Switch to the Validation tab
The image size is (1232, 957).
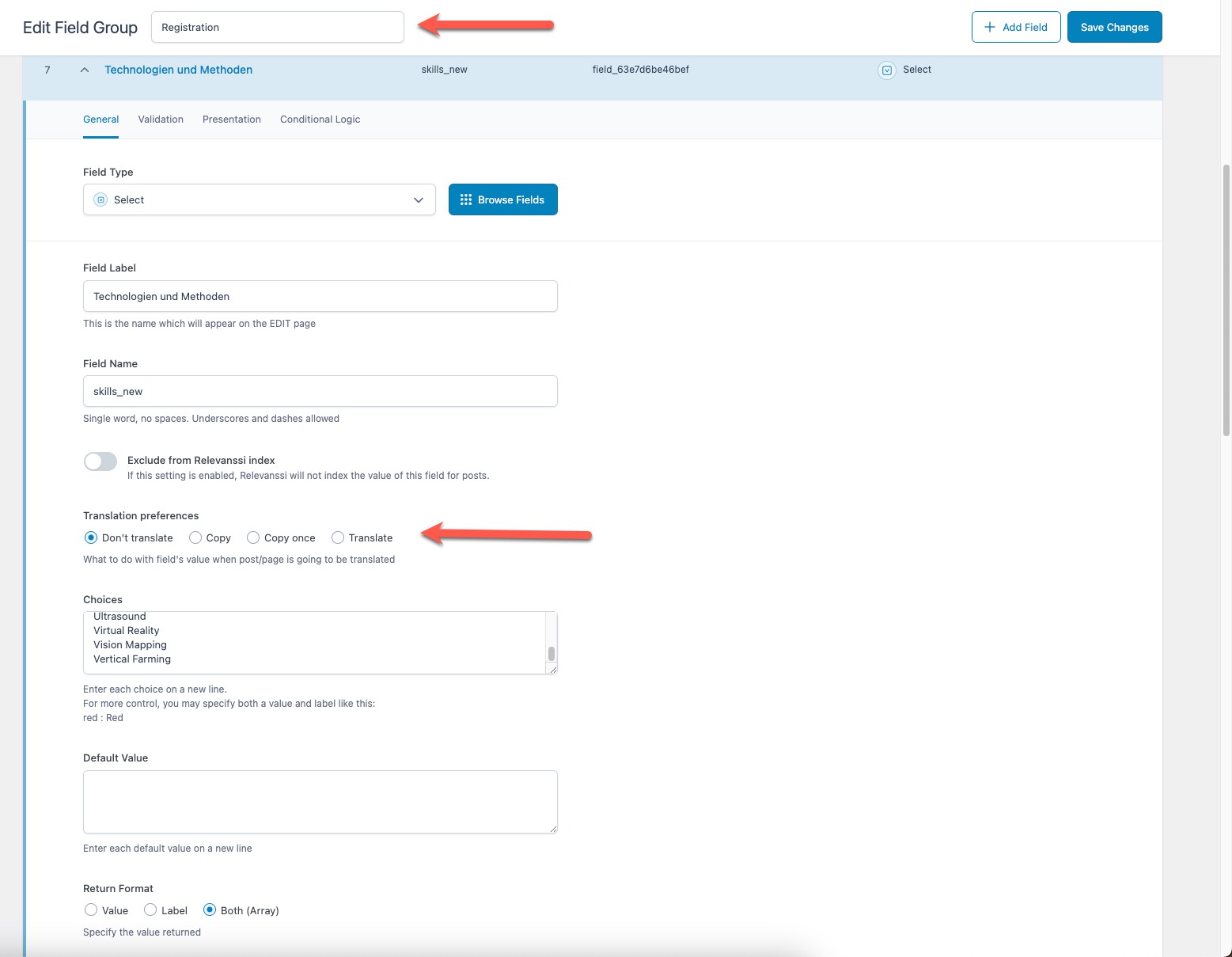coord(161,120)
